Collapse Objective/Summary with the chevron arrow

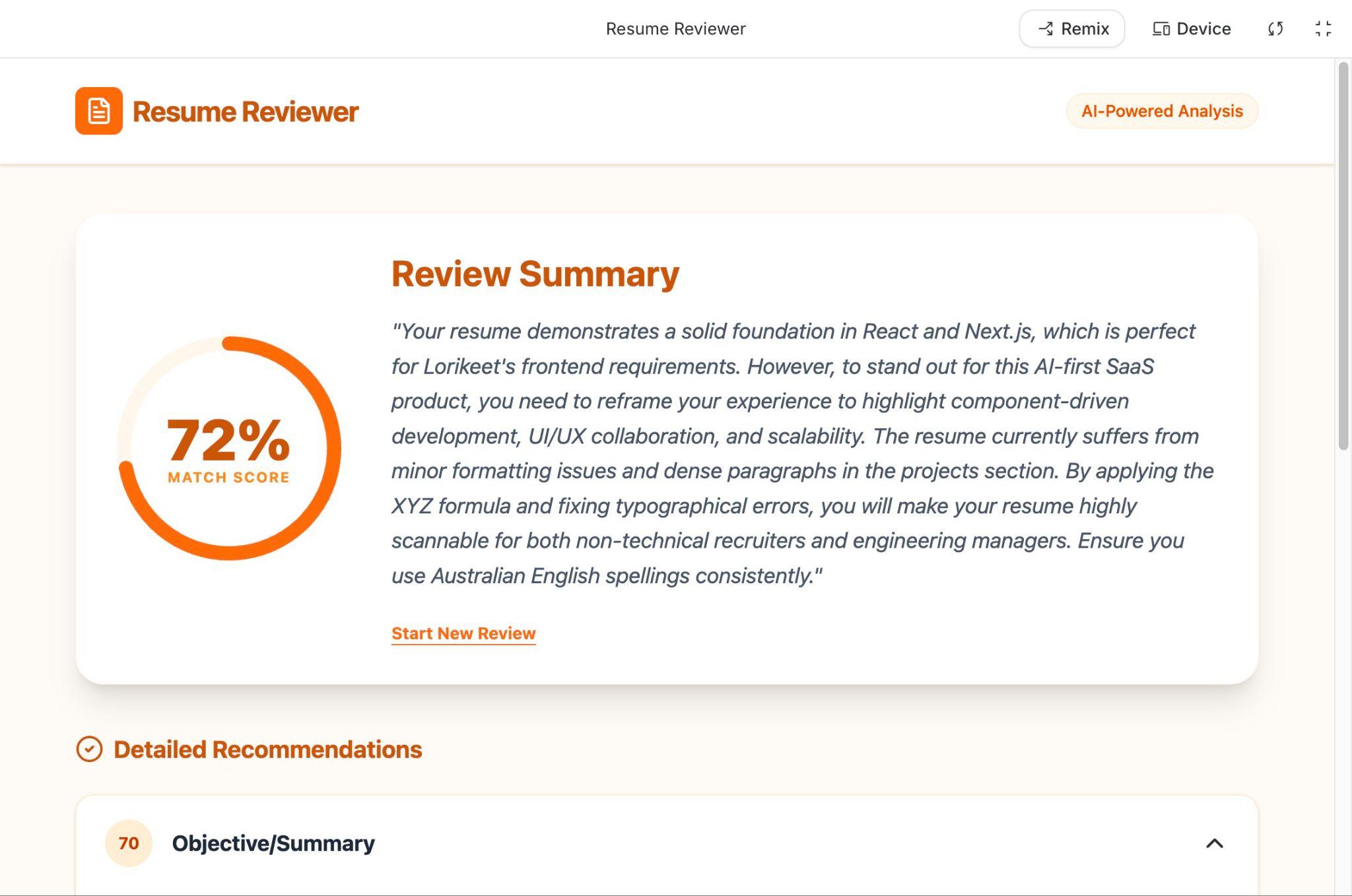pyautogui.click(x=1215, y=843)
